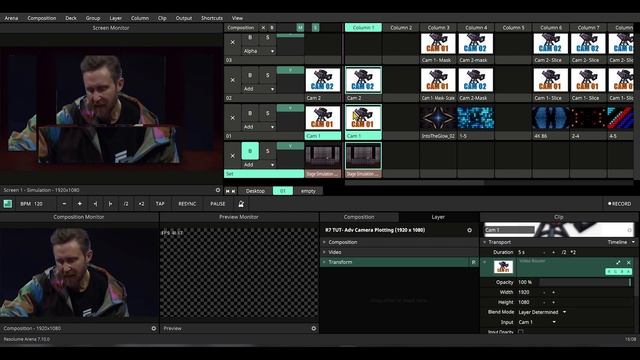
Task: Expand the Video section
Action: click(x=324, y=252)
